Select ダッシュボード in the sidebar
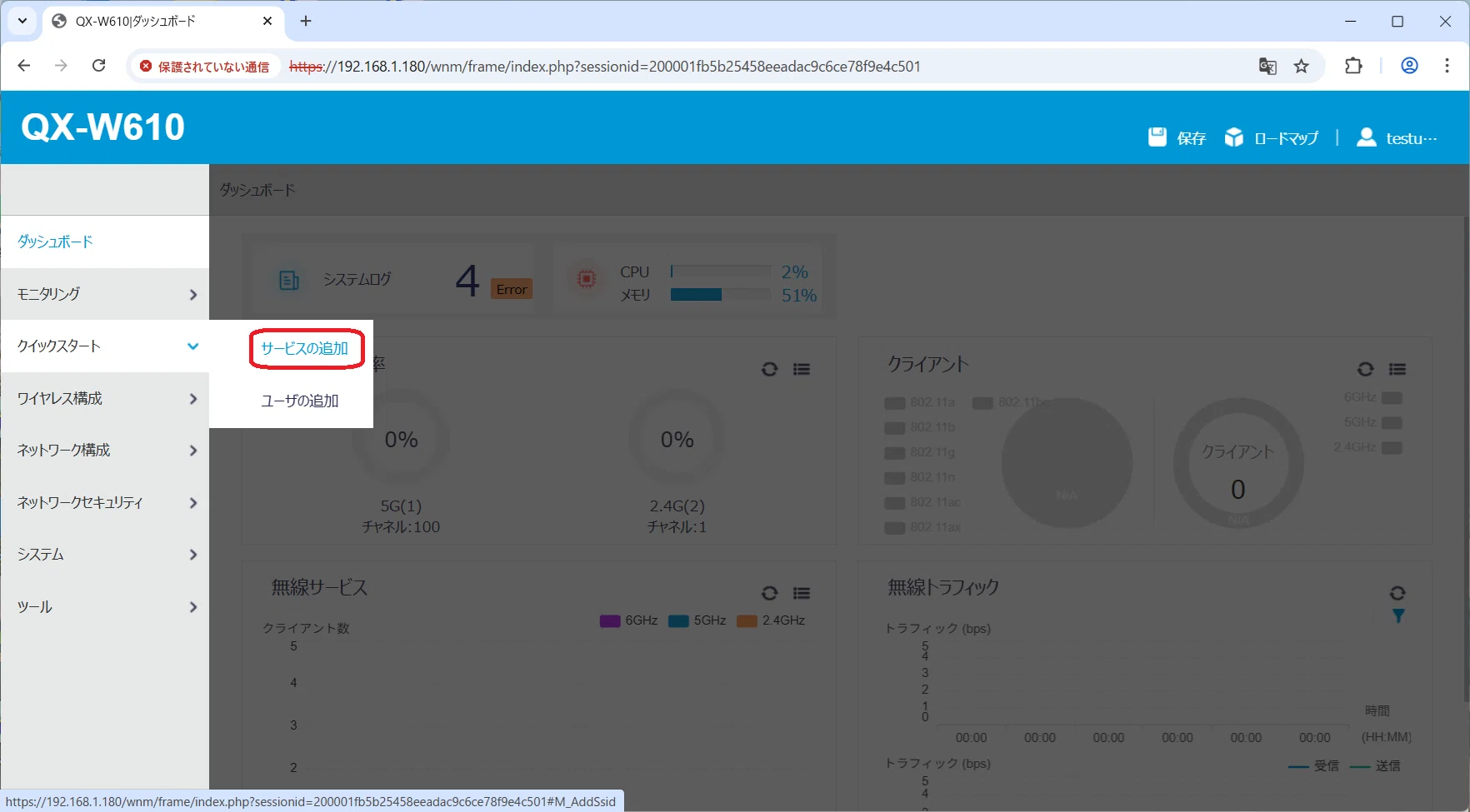The height and width of the screenshot is (812, 1470). [x=105, y=242]
